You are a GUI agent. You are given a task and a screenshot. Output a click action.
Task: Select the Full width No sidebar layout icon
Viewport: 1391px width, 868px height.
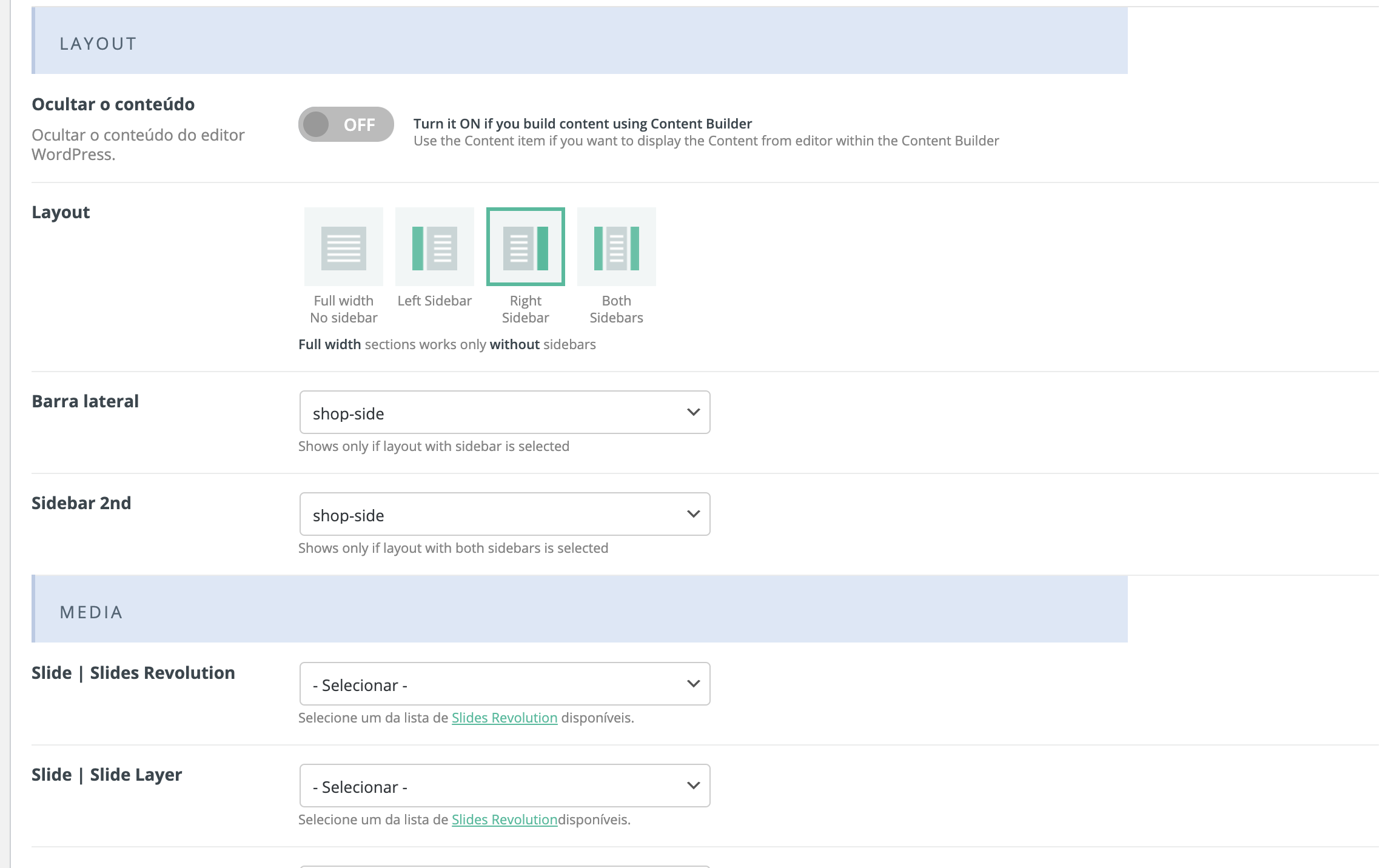click(x=344, y=247)
